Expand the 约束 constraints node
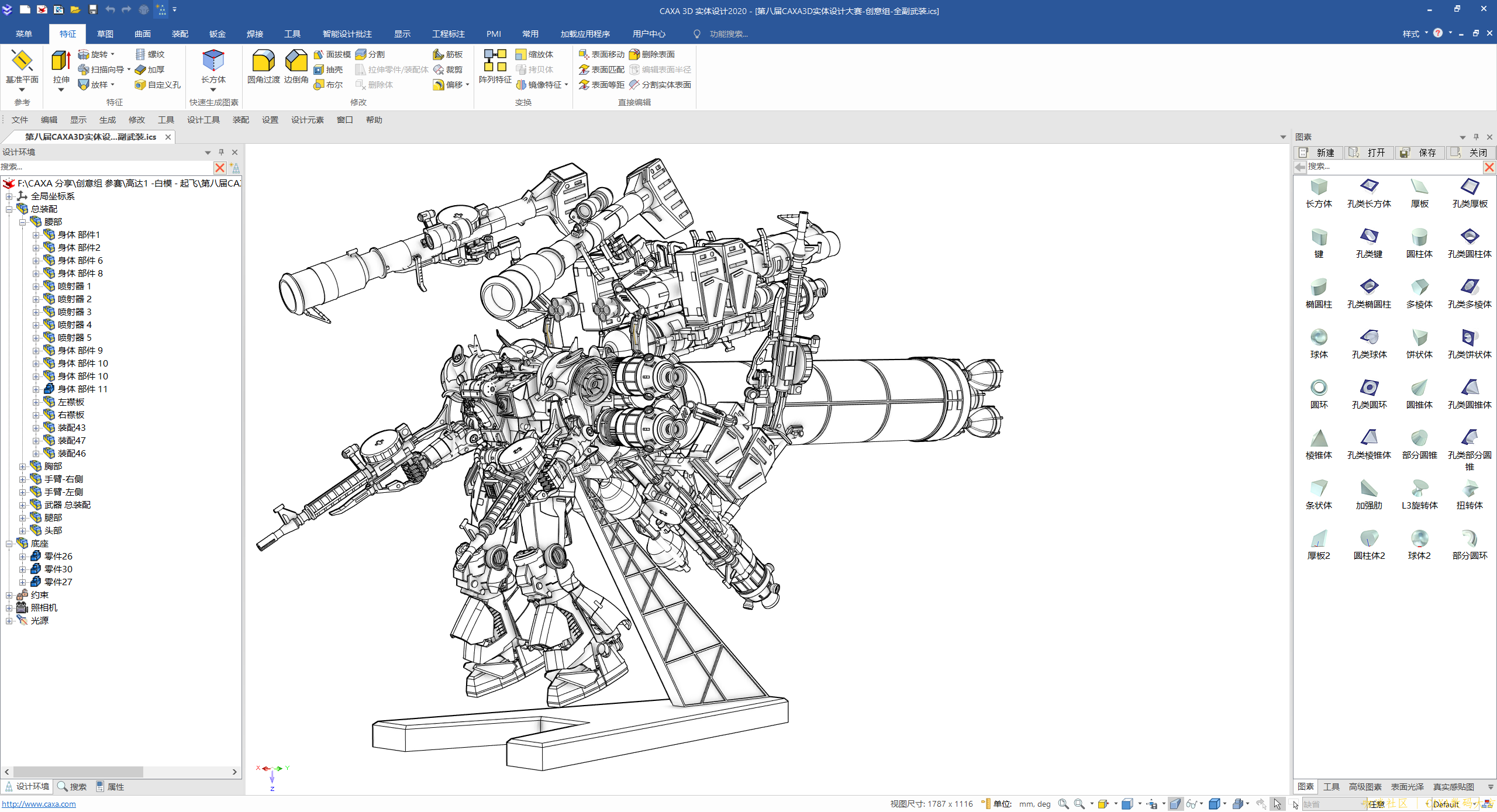 (x=9, y=595)
